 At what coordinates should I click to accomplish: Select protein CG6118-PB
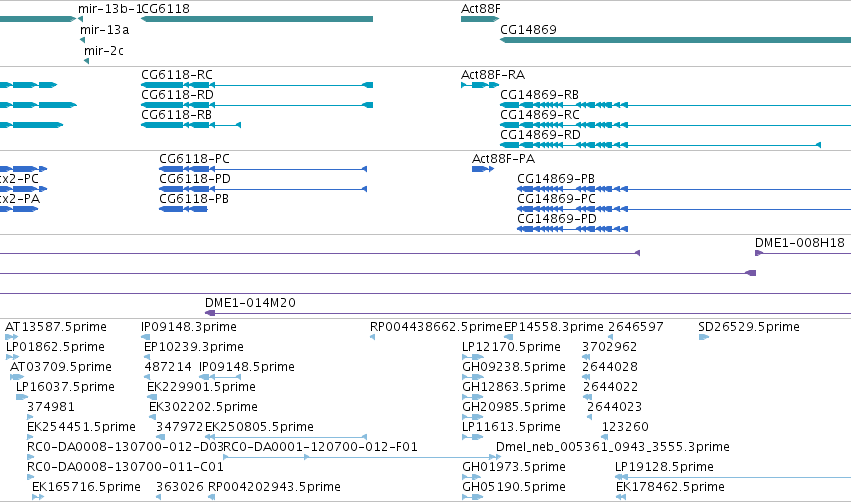(x=183, y=209)
